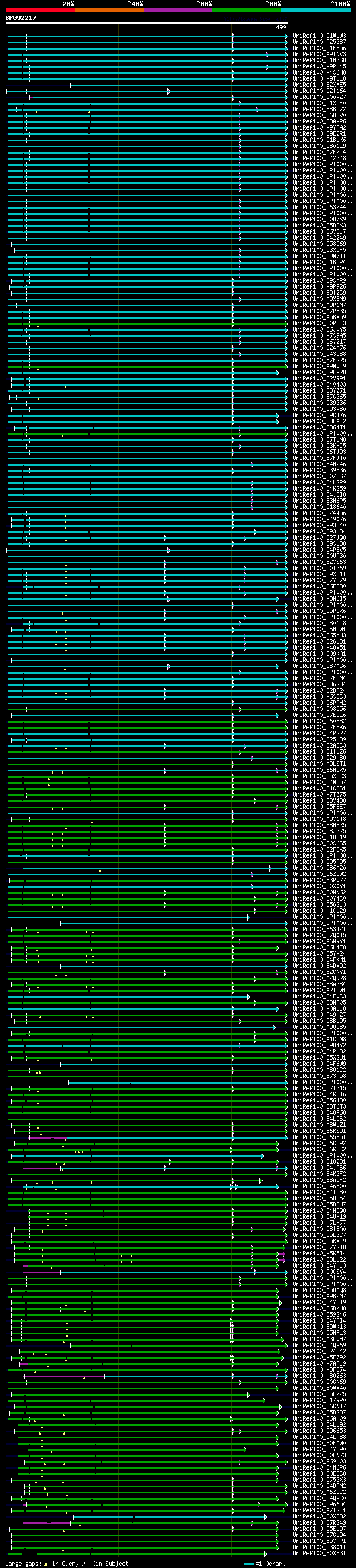Select hit UniRef100_C4PG27
This screenshot has height=1568, width=356.
tap(319, 733)
